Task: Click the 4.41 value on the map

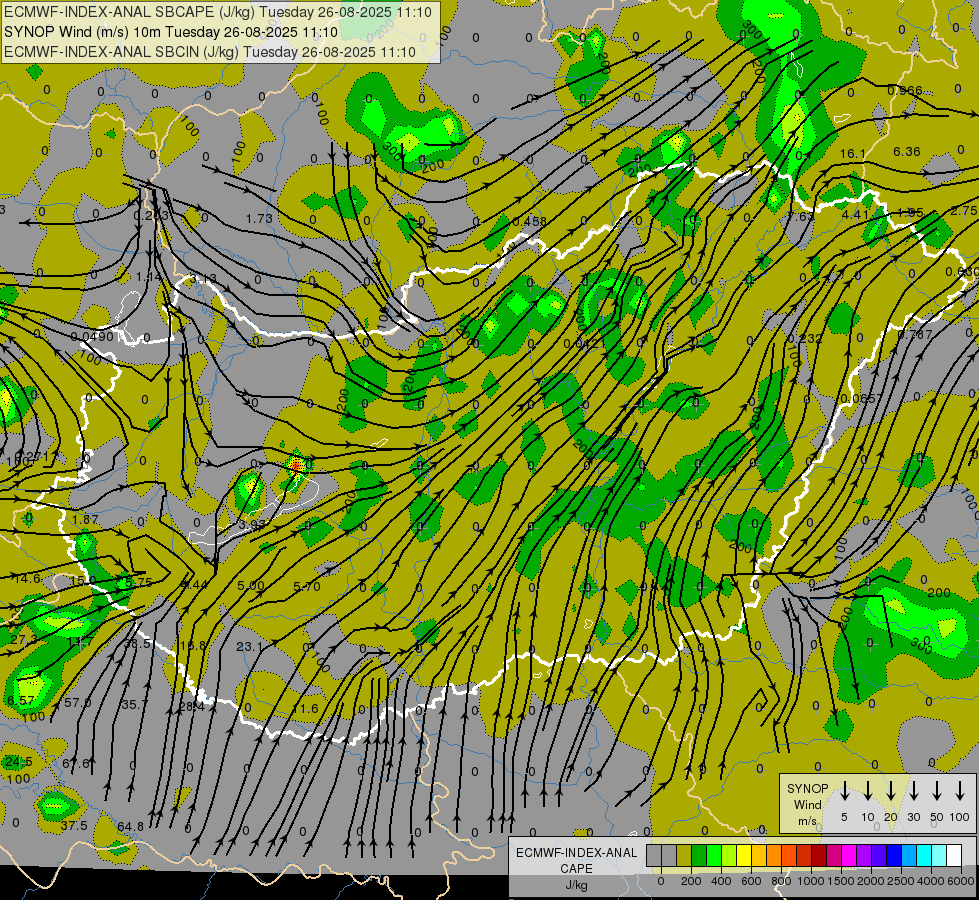Action: point(855,214)
